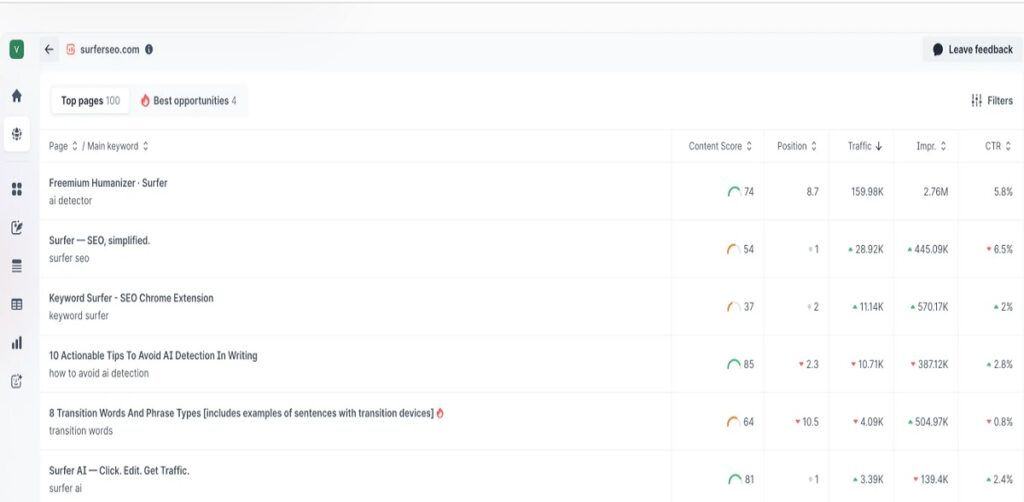Go back using the left arrow button
Screen dimensions: 1024x502
pos(49,50)
